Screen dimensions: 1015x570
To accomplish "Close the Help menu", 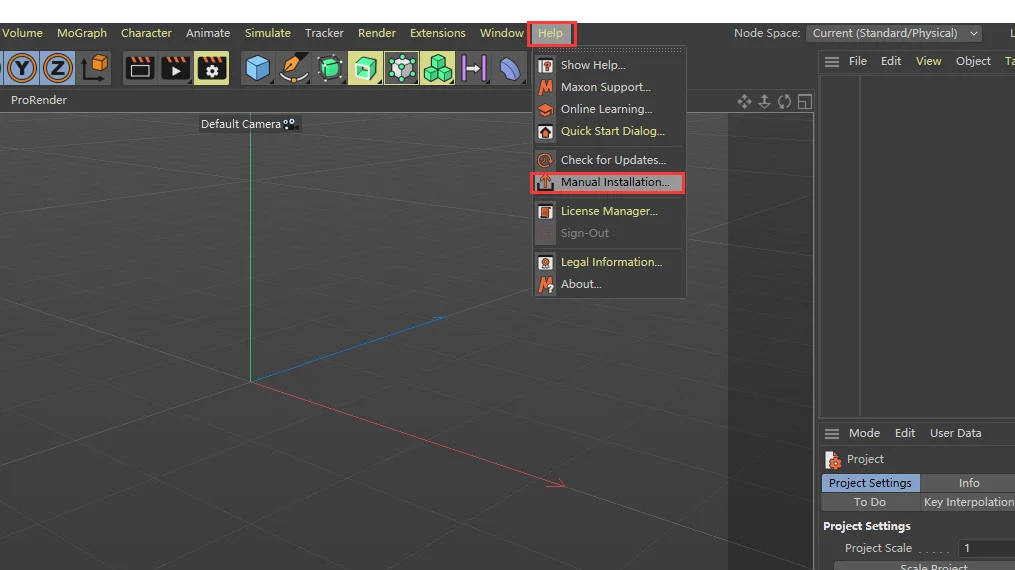I will (x=551, y=33).
